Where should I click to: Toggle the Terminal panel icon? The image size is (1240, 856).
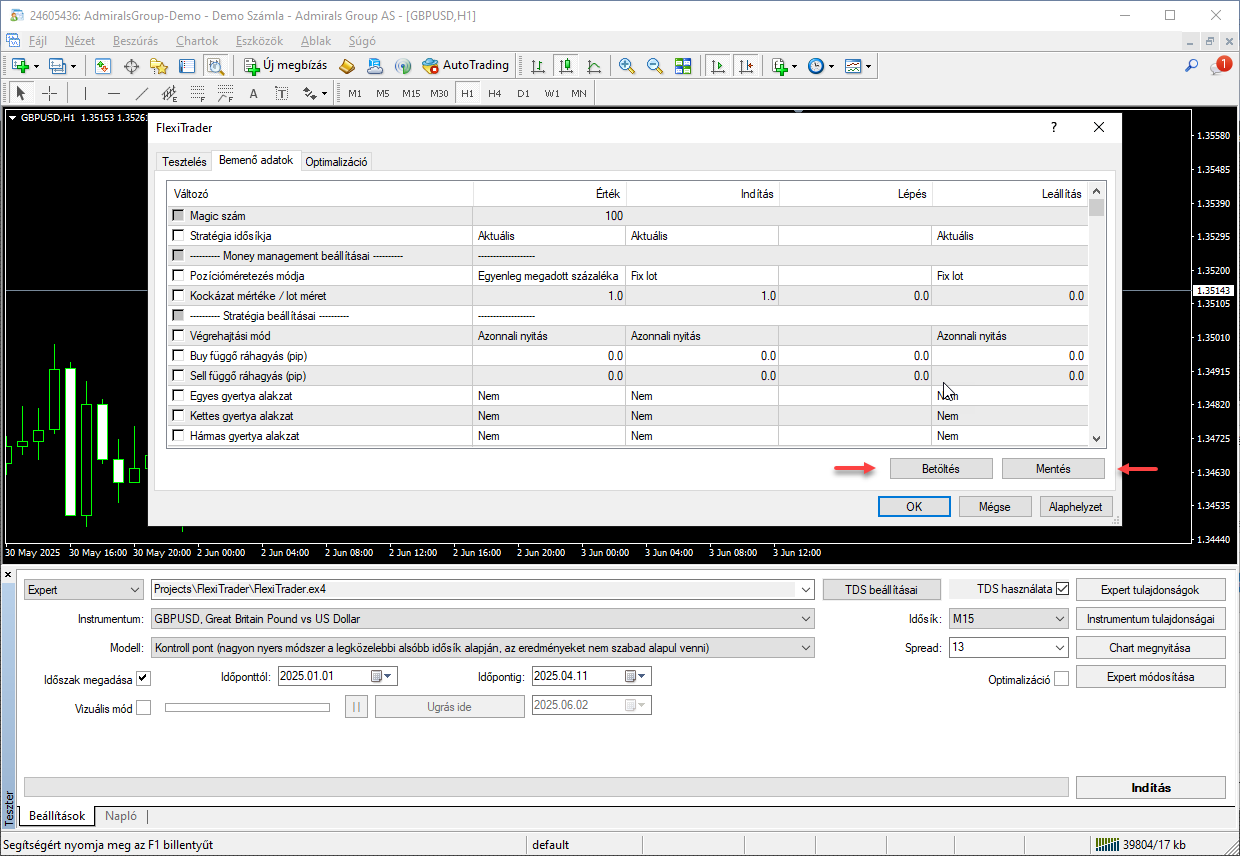click(x=186, y=66)
